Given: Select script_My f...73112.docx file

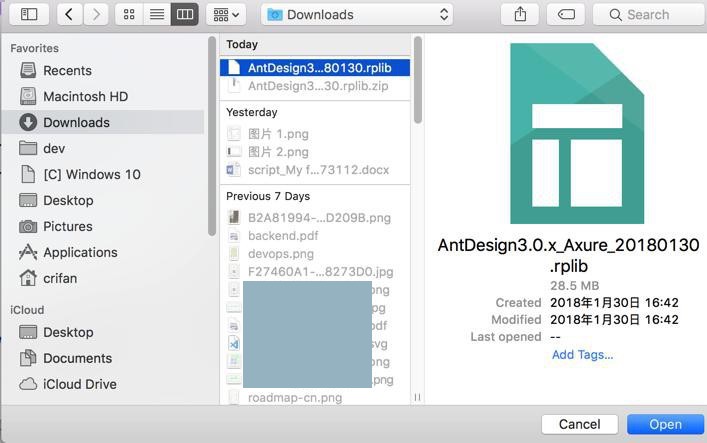Looking at the screenshot, I should [x=315, y=170].
